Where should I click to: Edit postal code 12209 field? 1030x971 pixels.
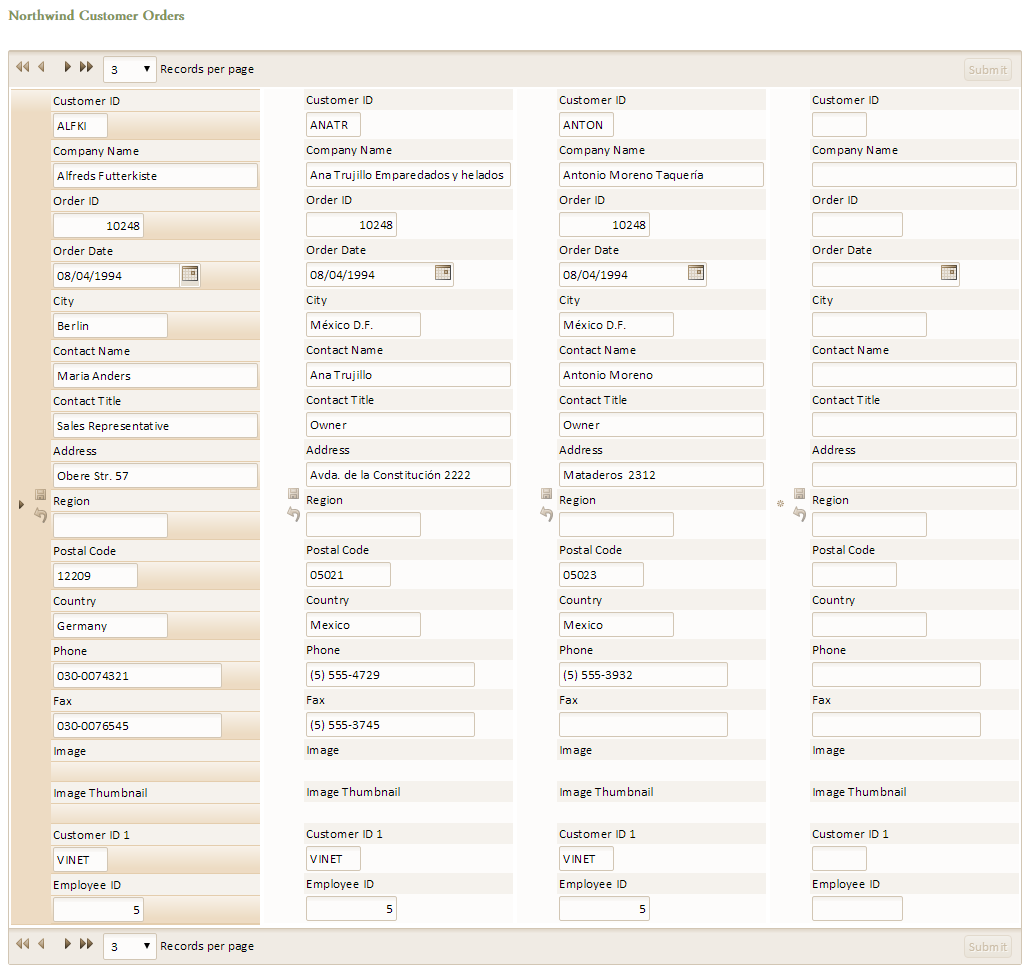pyautogui.click(x=95, y=576)
